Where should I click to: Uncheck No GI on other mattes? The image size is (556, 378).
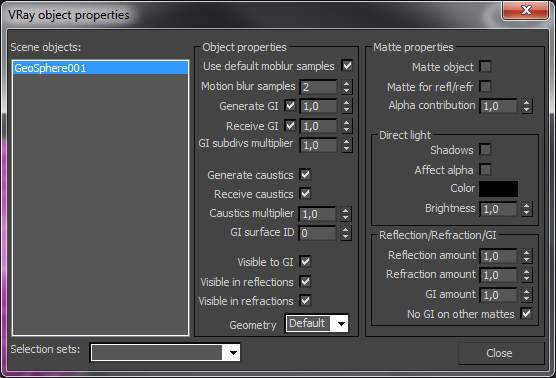pos(526,313)
